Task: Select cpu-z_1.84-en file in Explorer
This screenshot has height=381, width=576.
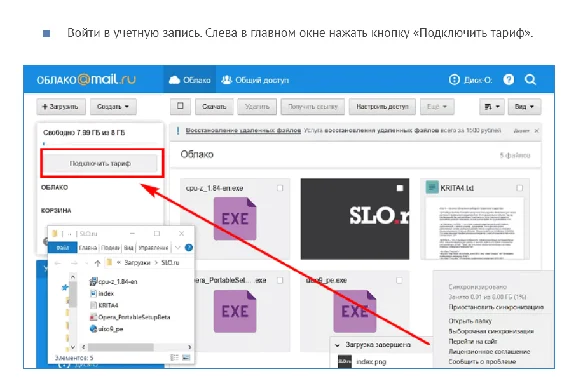Action: coord(113,281)
